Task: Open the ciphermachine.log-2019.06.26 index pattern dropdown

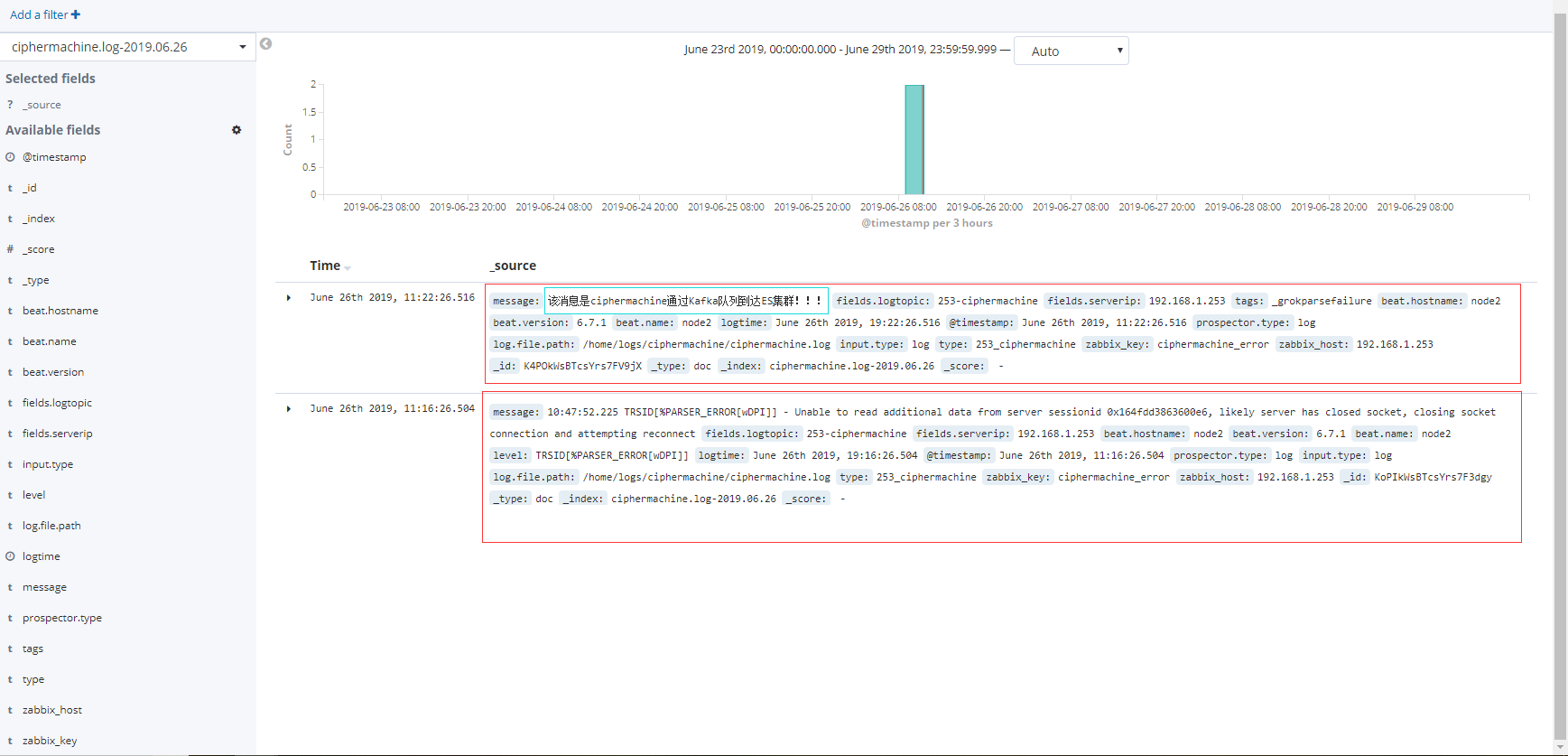Action: [128, 47]
